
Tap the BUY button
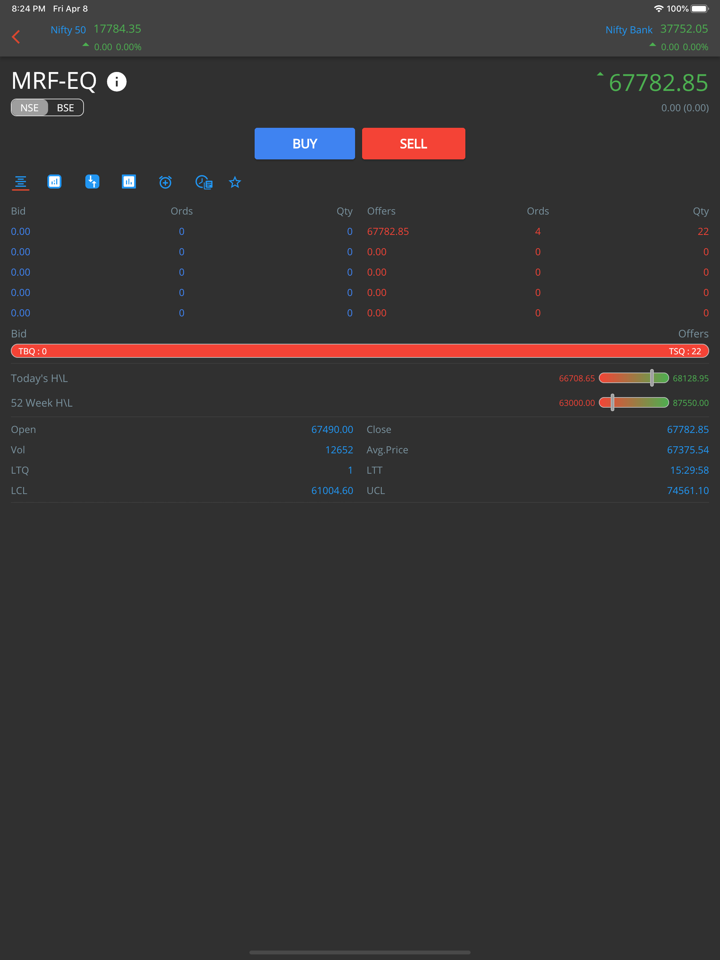(305, 143)
